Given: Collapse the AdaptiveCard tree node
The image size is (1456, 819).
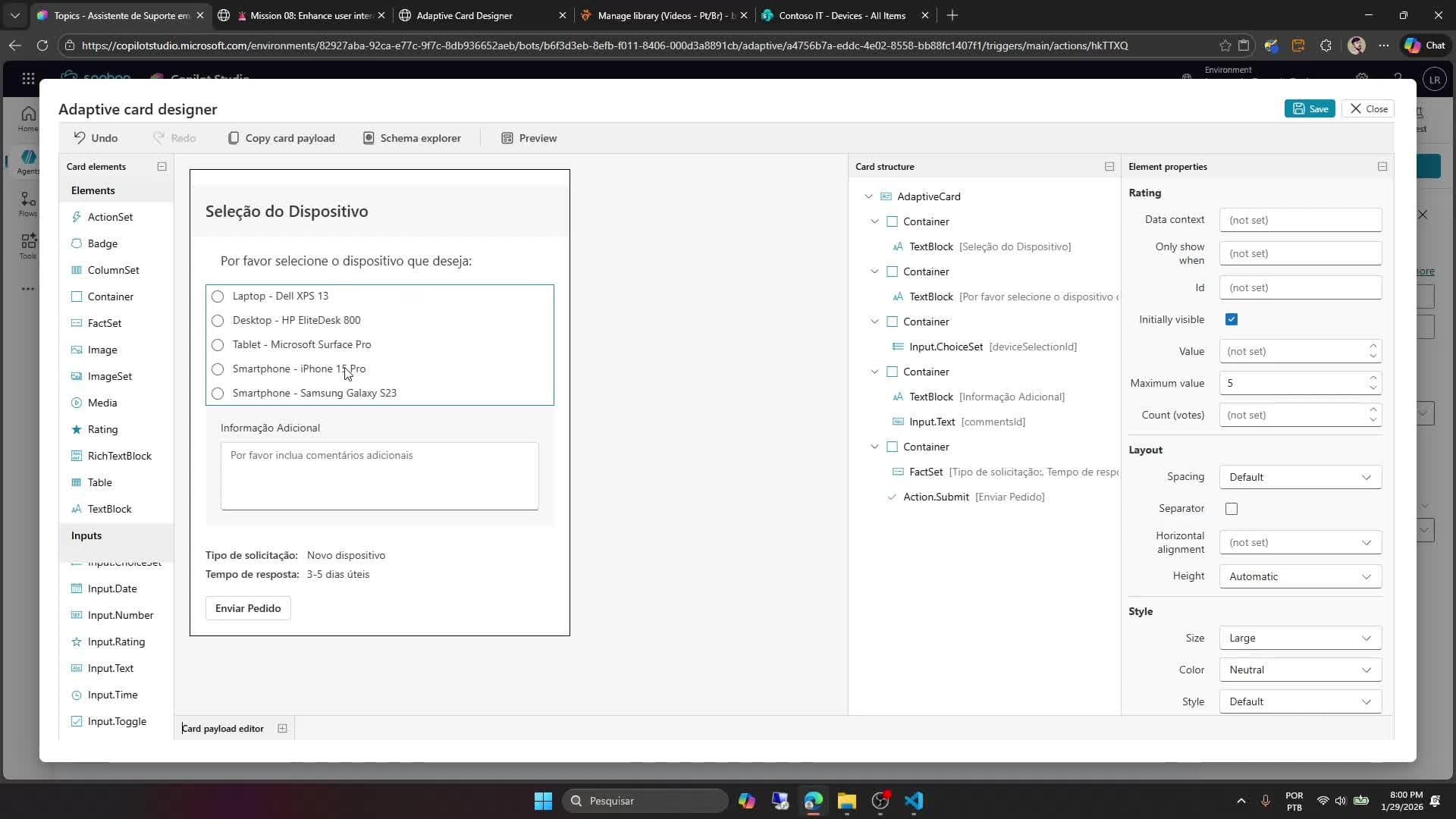Looking at the screenshot, I should click(x=869, y=196).
